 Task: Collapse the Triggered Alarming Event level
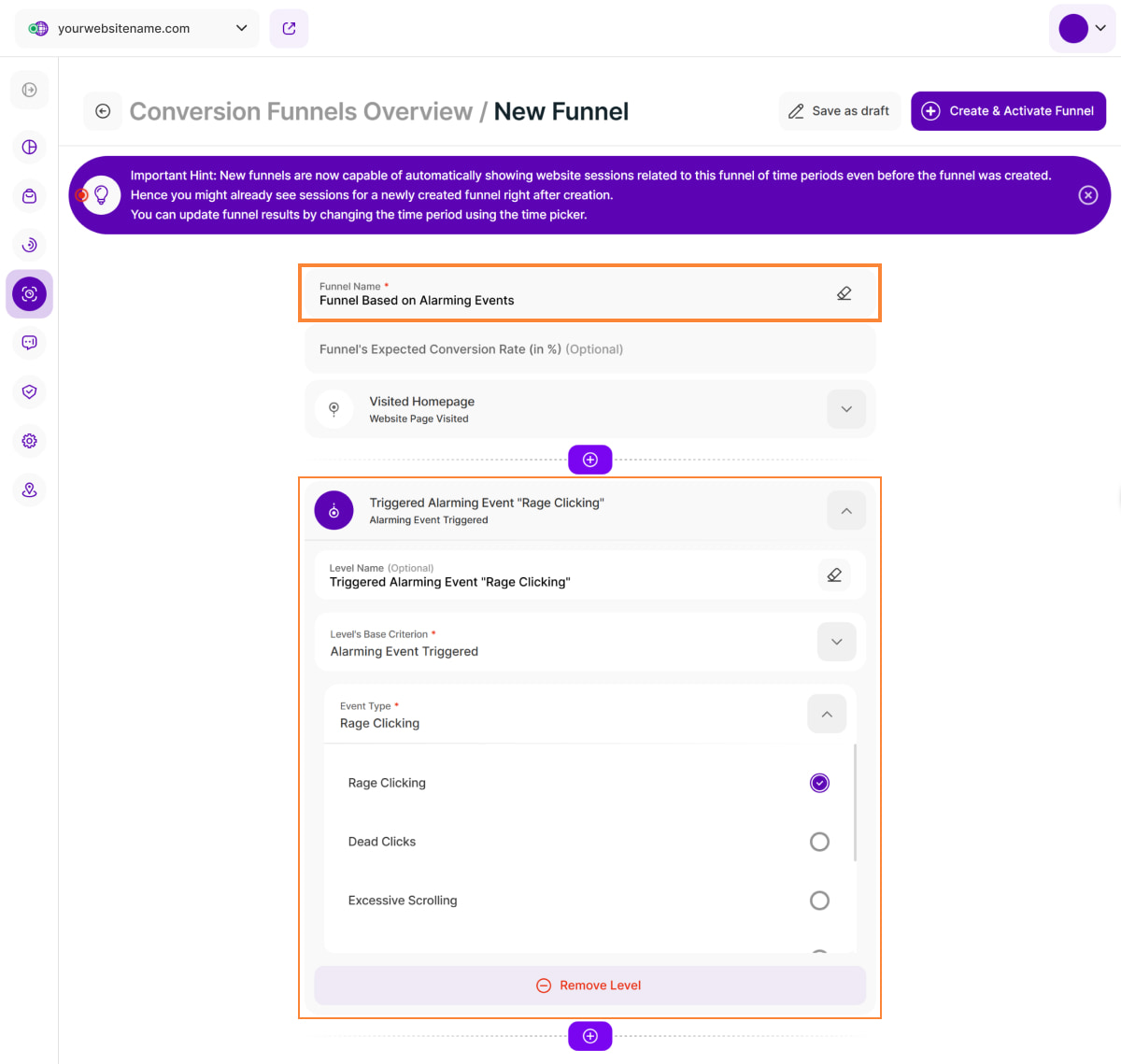(845, 511)
